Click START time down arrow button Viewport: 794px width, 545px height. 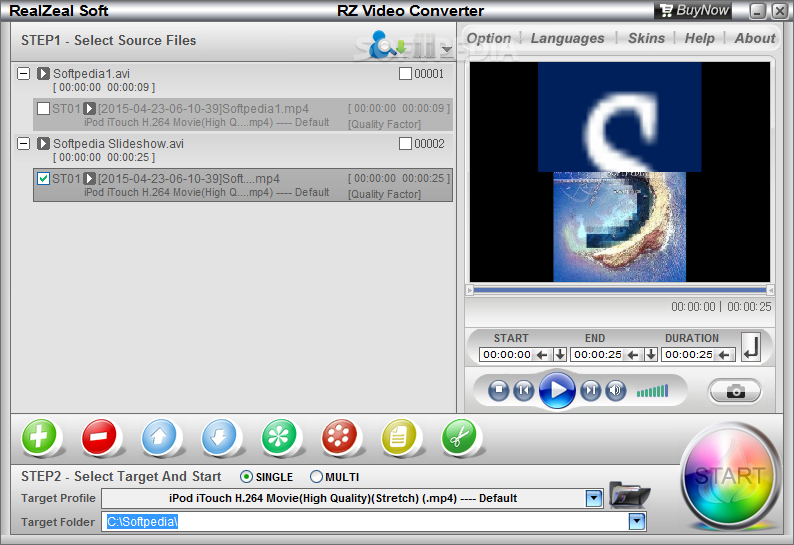[560, 355]
